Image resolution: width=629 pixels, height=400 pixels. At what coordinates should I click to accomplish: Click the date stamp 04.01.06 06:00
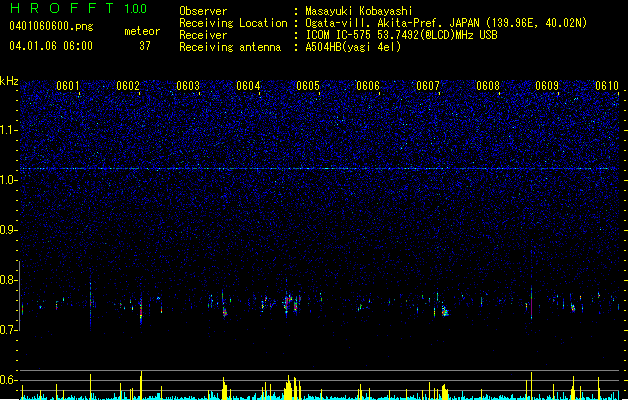click(51, 46)
